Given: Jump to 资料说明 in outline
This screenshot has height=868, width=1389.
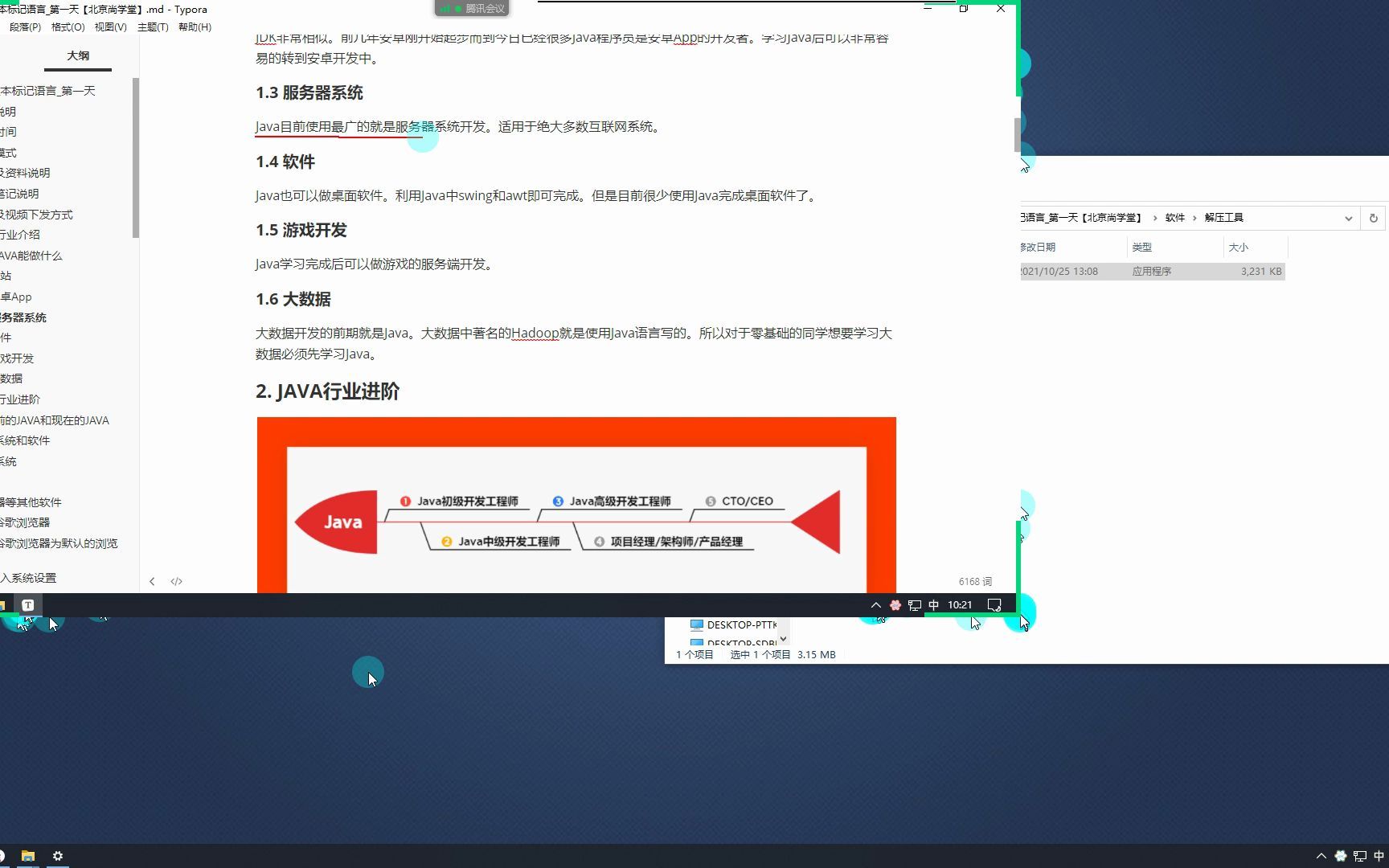Looking at the screenshot, I should (25, 173).
